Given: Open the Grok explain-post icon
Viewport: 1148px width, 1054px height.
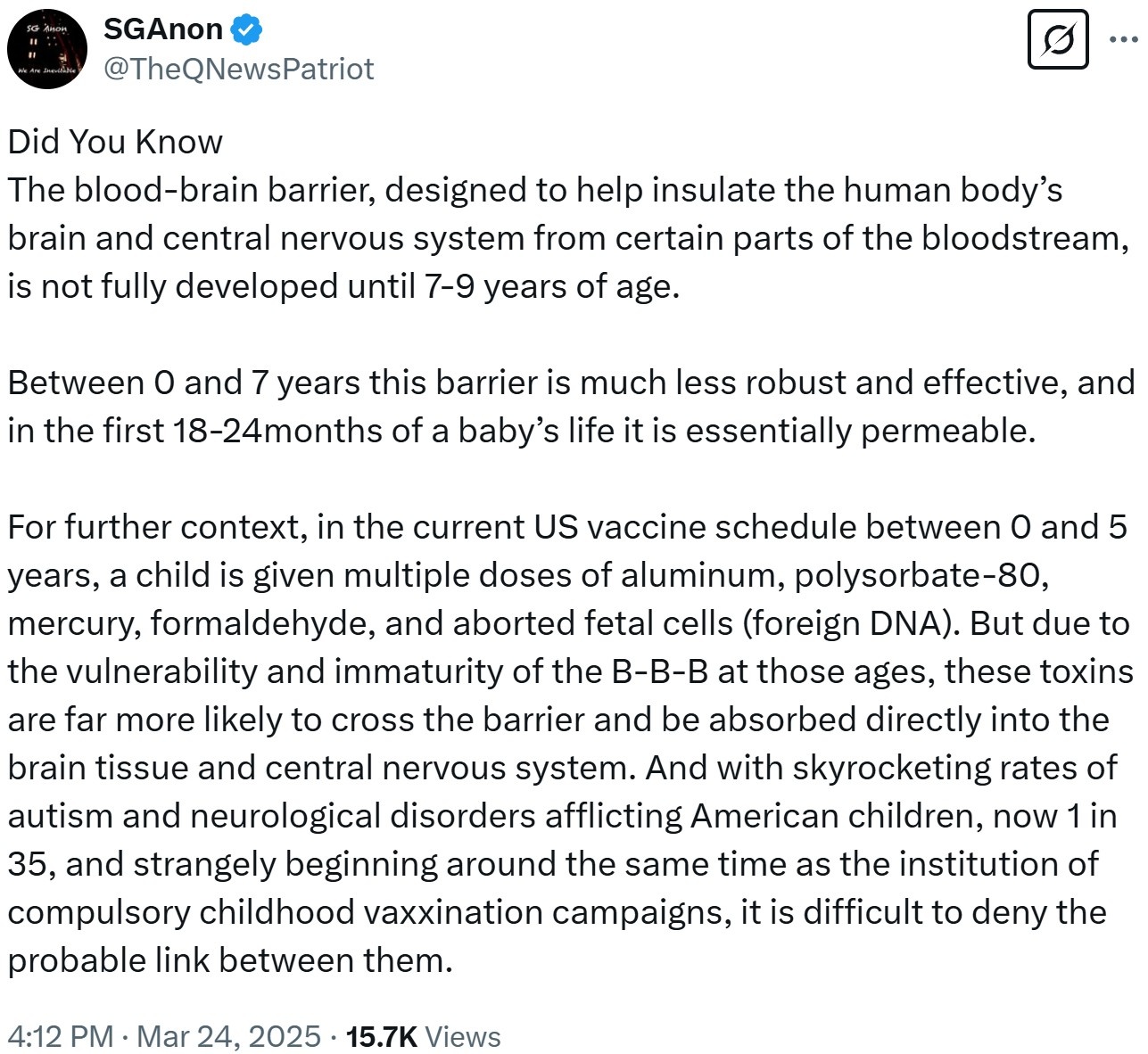Looking at the screenshot, I should [1058, 39].
